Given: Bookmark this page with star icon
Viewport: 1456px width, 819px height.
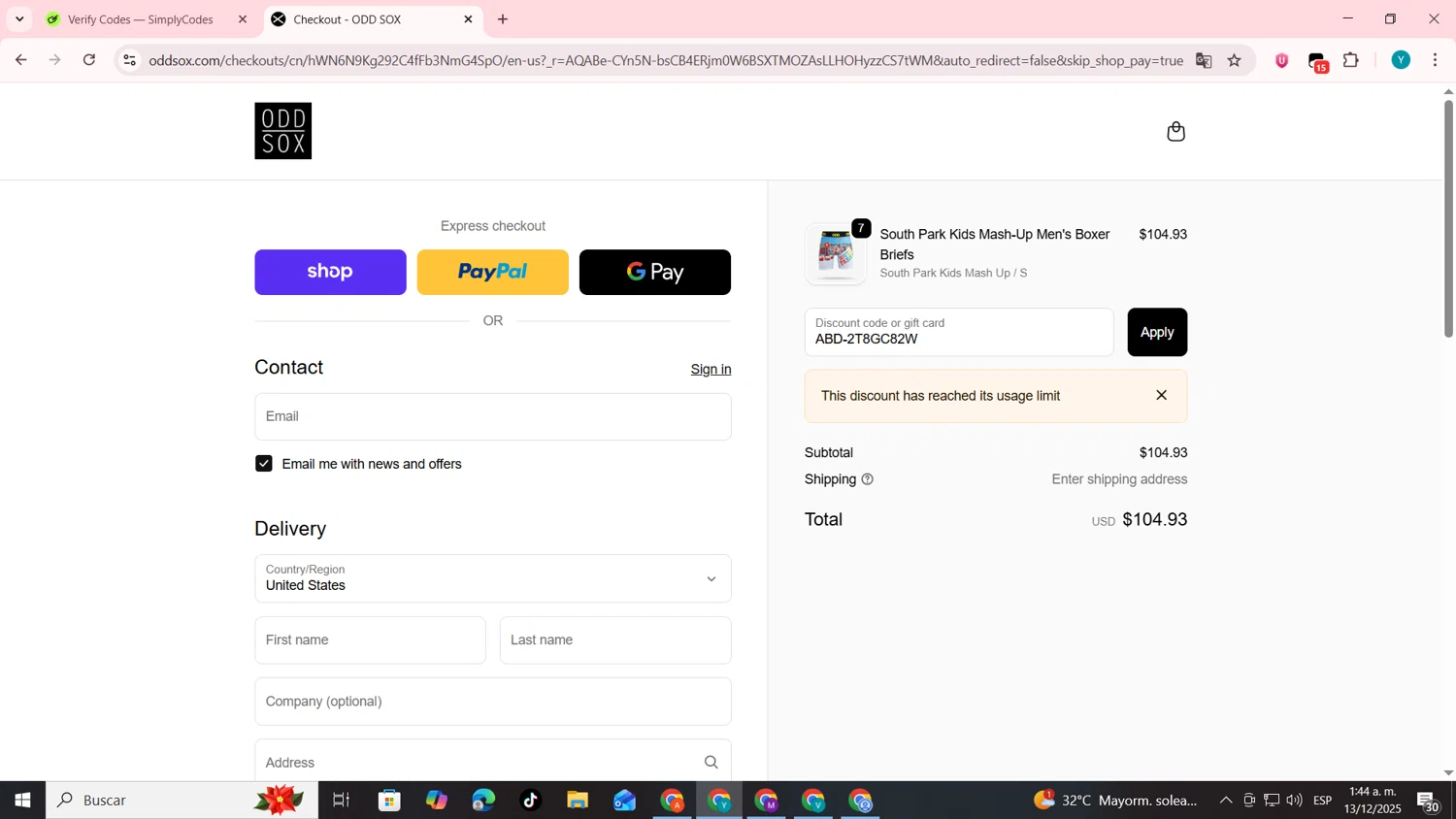Looking at the screenshot, I should click(1235, 60).
